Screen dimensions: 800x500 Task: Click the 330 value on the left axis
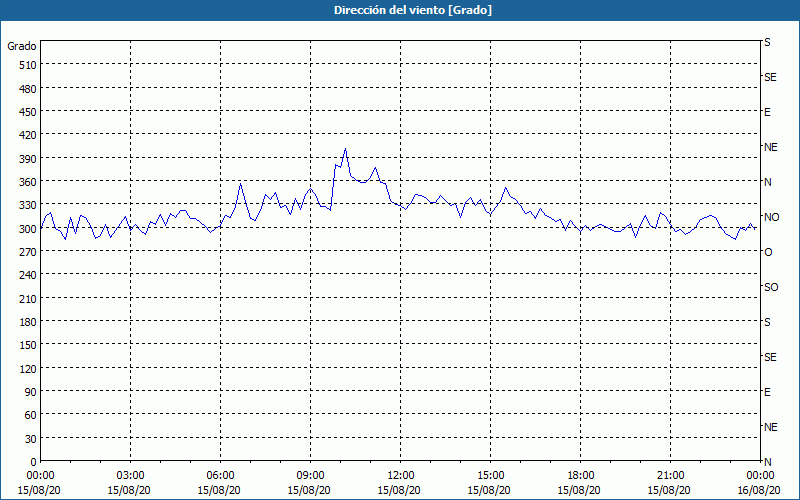click(28, 205)
